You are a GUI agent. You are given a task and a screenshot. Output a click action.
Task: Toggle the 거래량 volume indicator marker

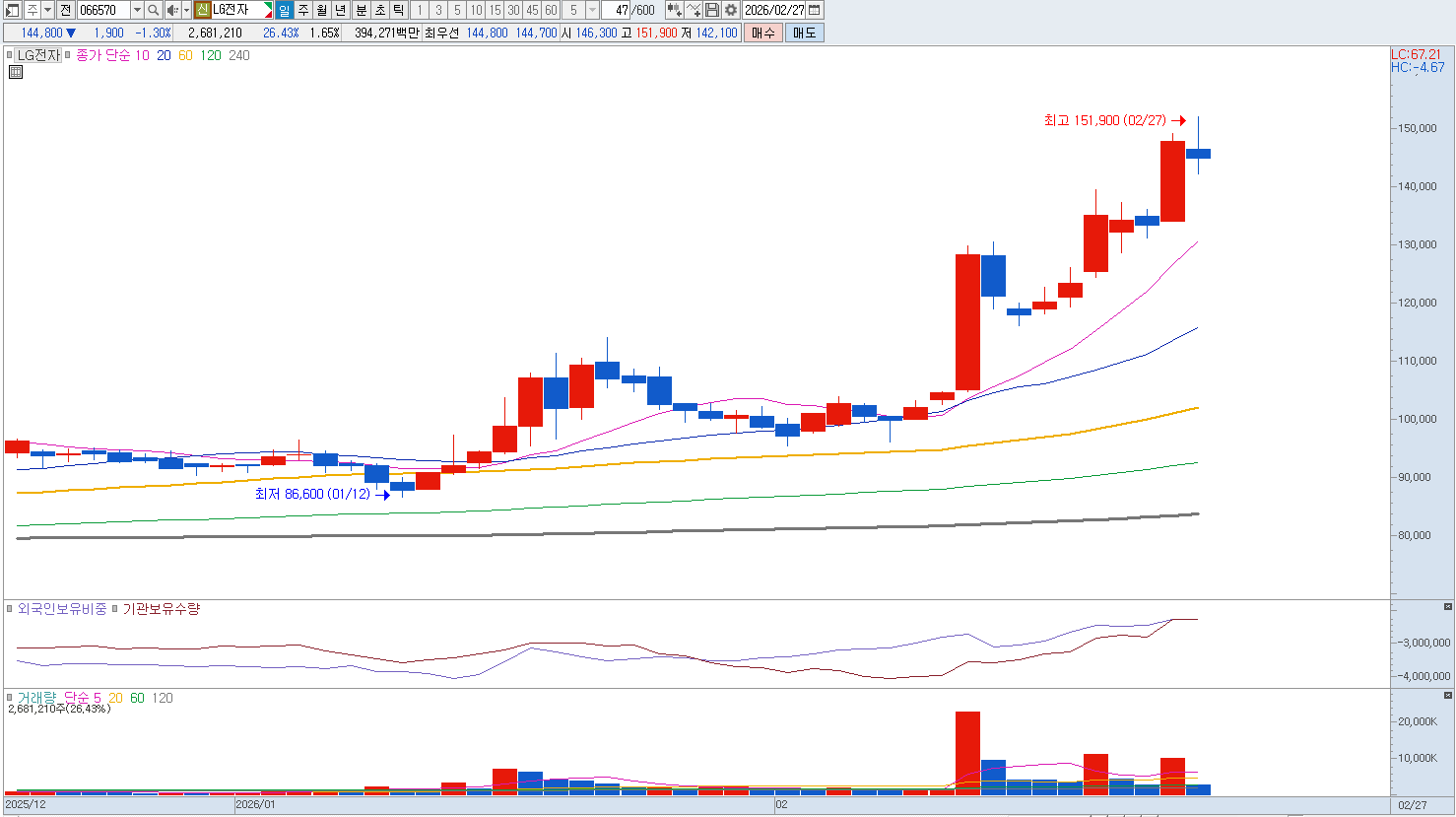(11, 698)
